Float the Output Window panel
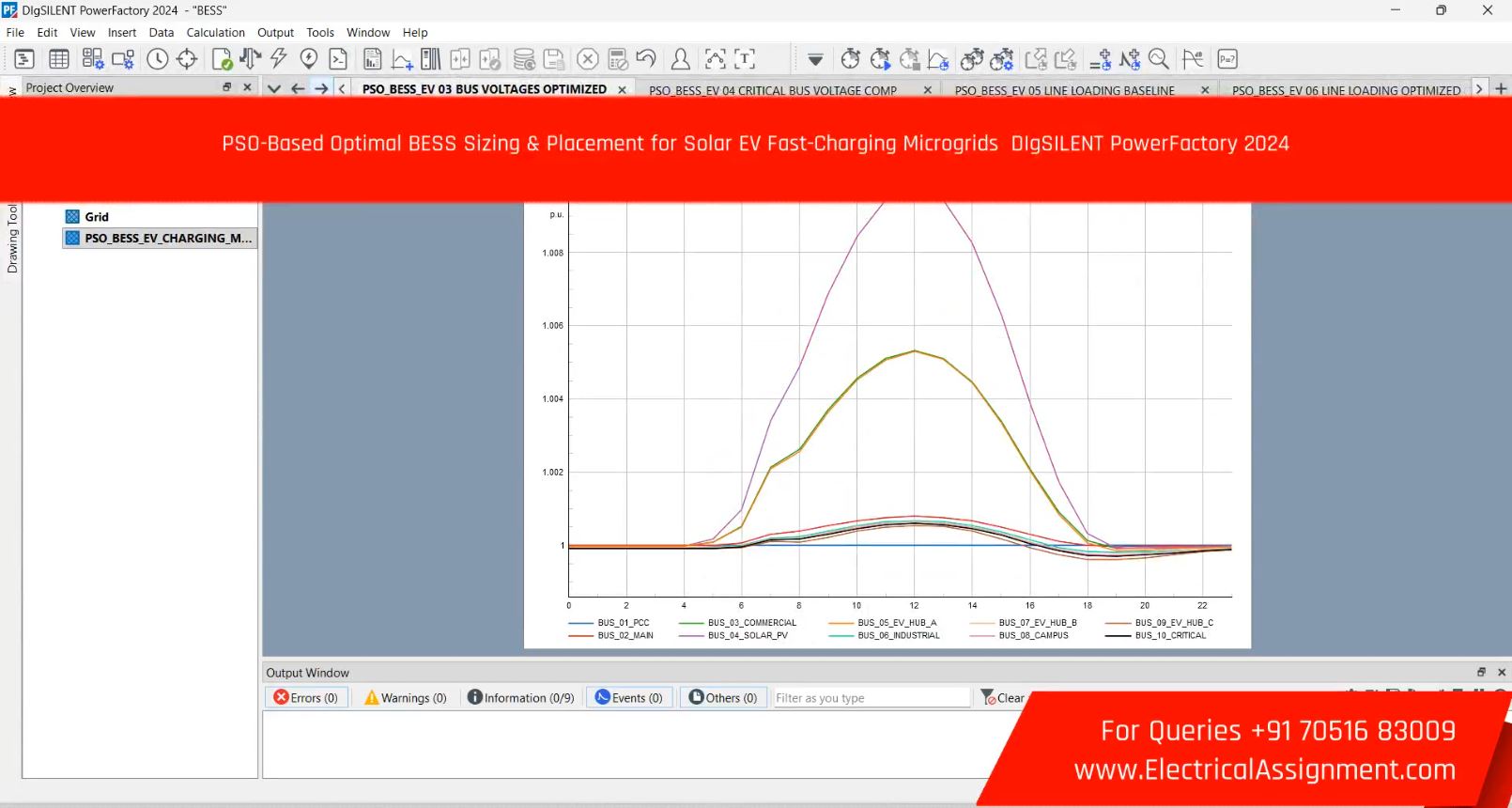Screen dimensions: 1512x808 pos(1481,672)
